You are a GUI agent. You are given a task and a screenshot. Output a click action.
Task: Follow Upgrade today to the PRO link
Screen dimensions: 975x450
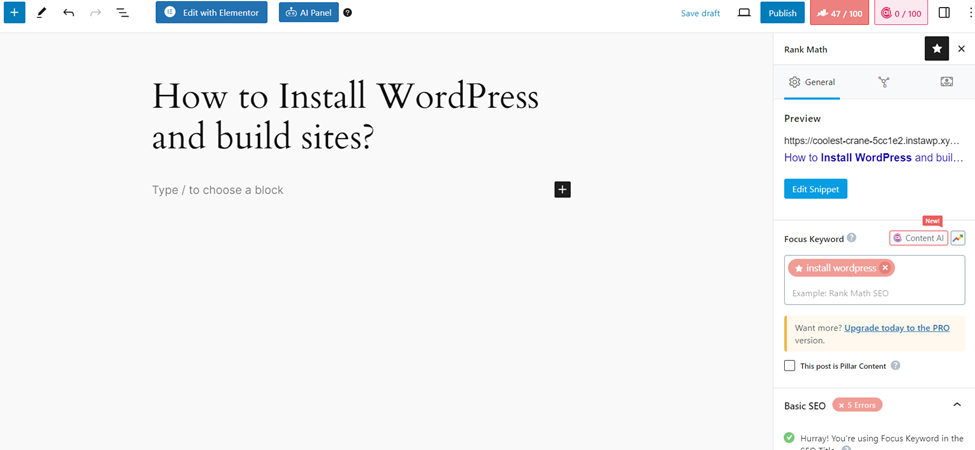tap(897, 328)
